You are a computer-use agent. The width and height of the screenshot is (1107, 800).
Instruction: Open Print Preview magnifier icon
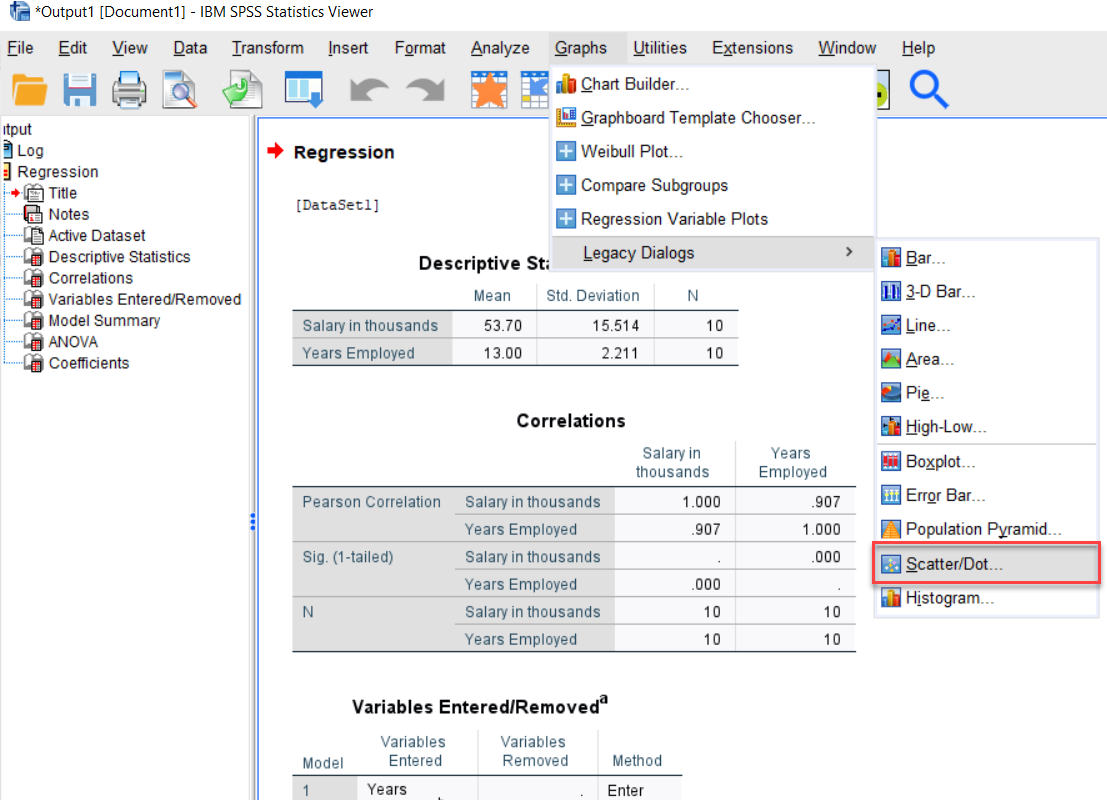click(x=180, y=90)
